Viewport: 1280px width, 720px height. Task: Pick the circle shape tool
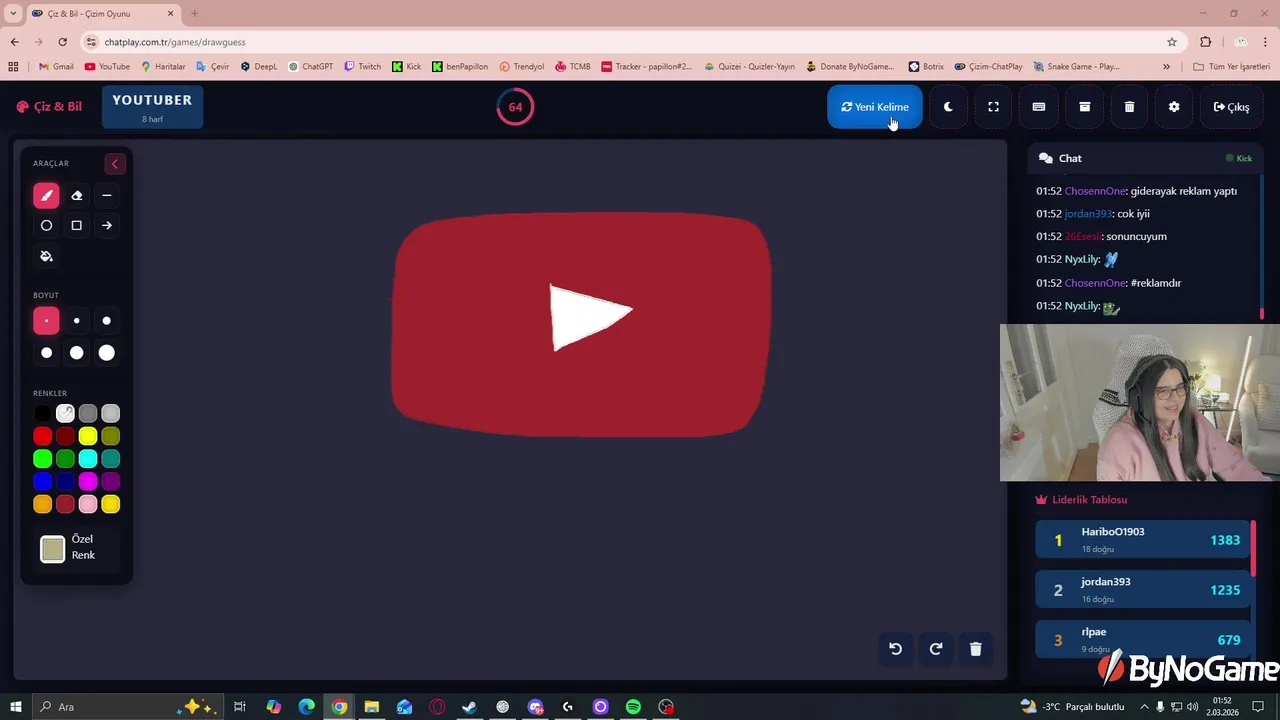click(x=46, y=226)
